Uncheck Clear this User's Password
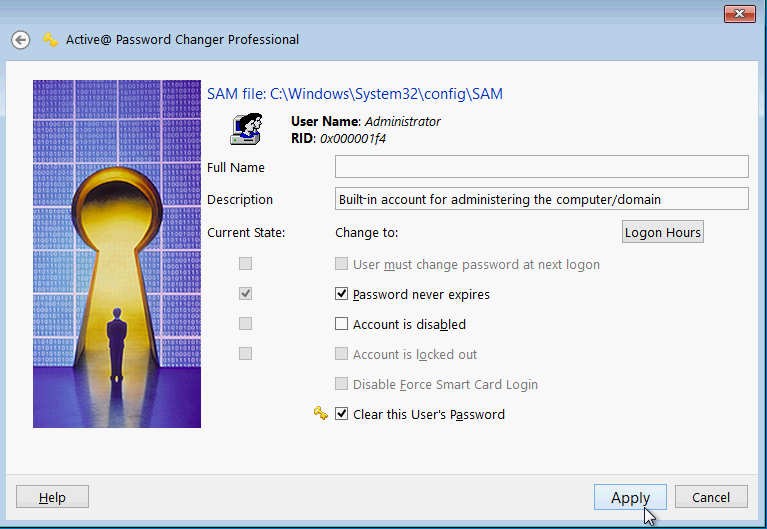Screen dimensions: 767x529 pyautogui.click(x=341, y=414)
